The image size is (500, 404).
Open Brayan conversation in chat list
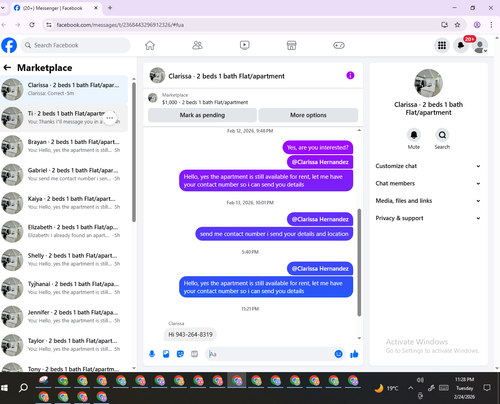[64, 146]
